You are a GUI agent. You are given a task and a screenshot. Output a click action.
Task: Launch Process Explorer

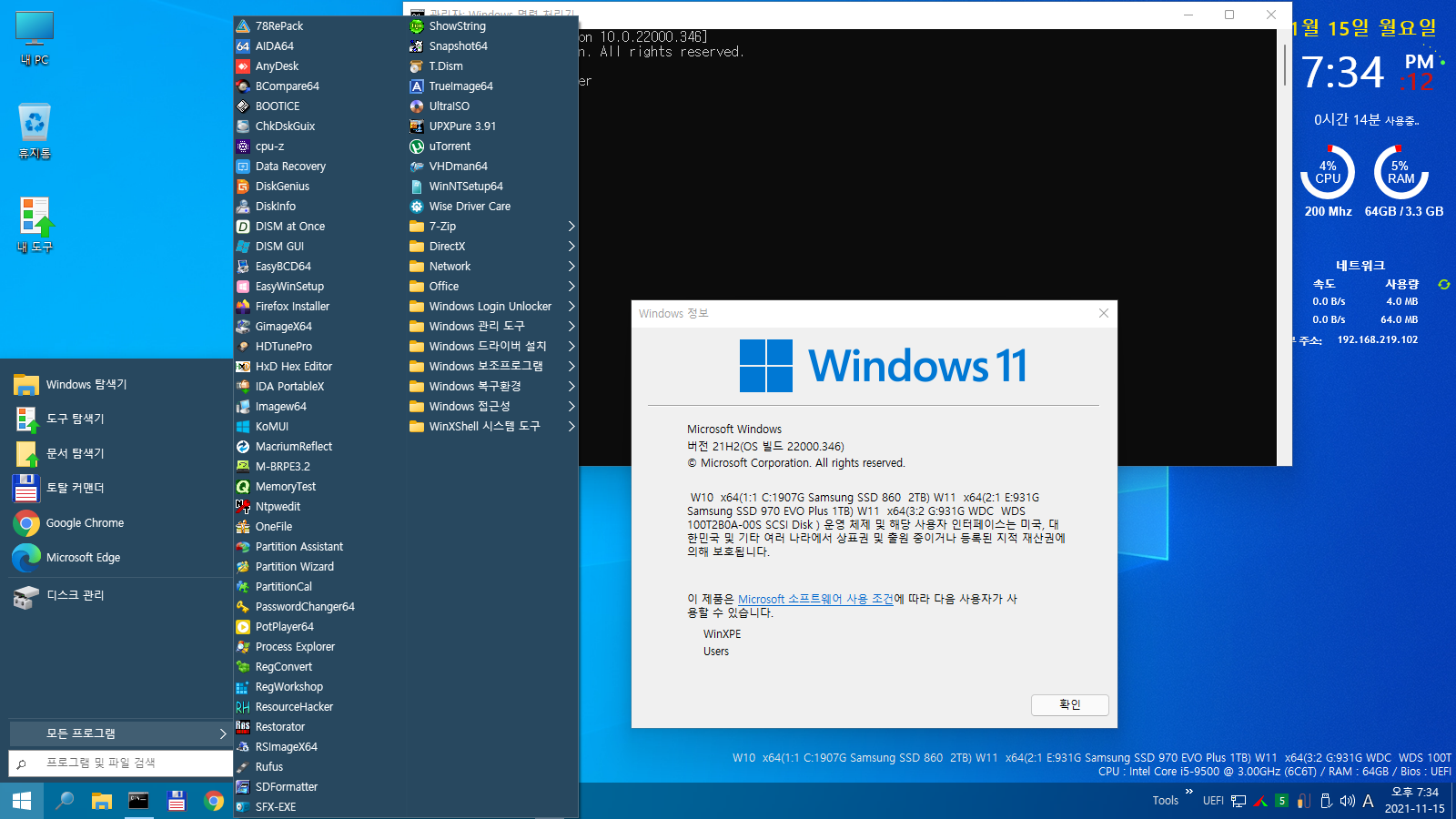pyautogui.click(x=295, y=647)
